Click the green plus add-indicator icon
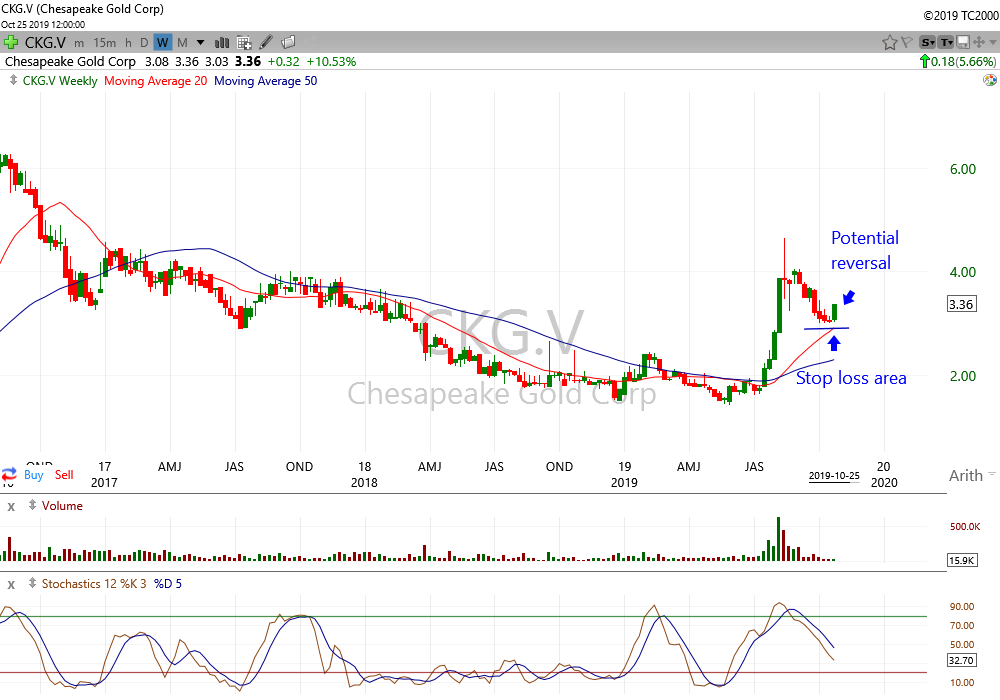This screenshot has height=700, width=1000. (x=11, y=43)
